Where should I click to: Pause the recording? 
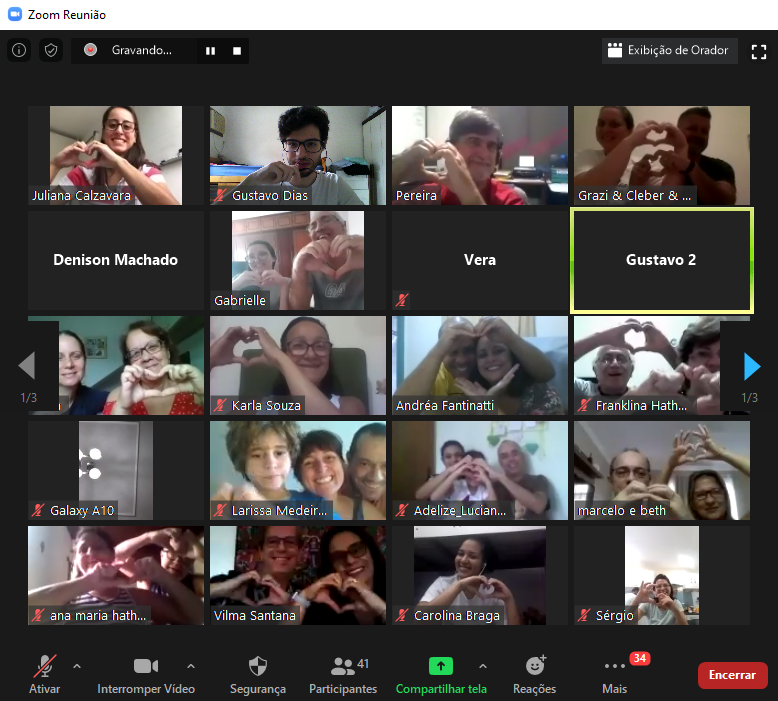coord(210,51)
